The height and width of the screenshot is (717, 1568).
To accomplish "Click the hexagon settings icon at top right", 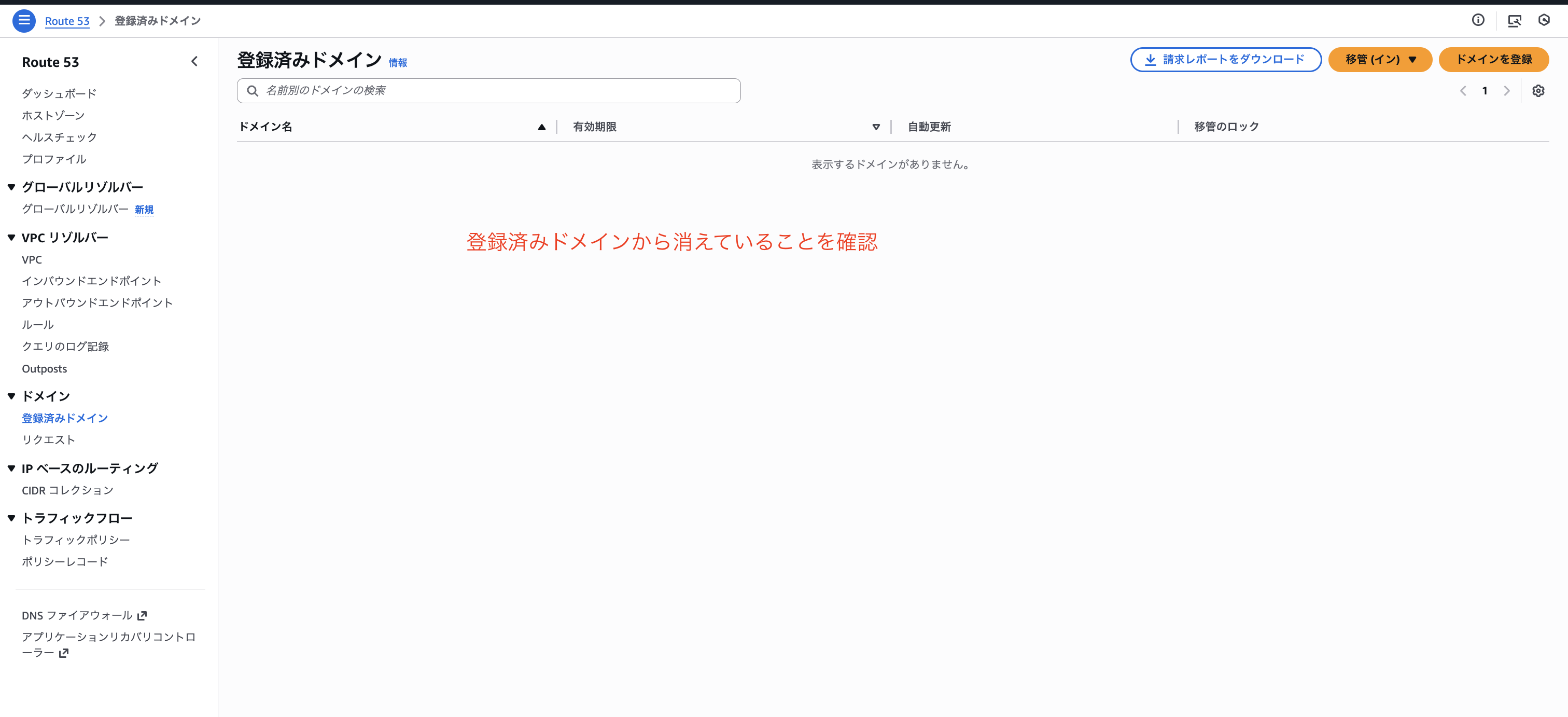I will pyautogui.click(x=1544, y=20).
